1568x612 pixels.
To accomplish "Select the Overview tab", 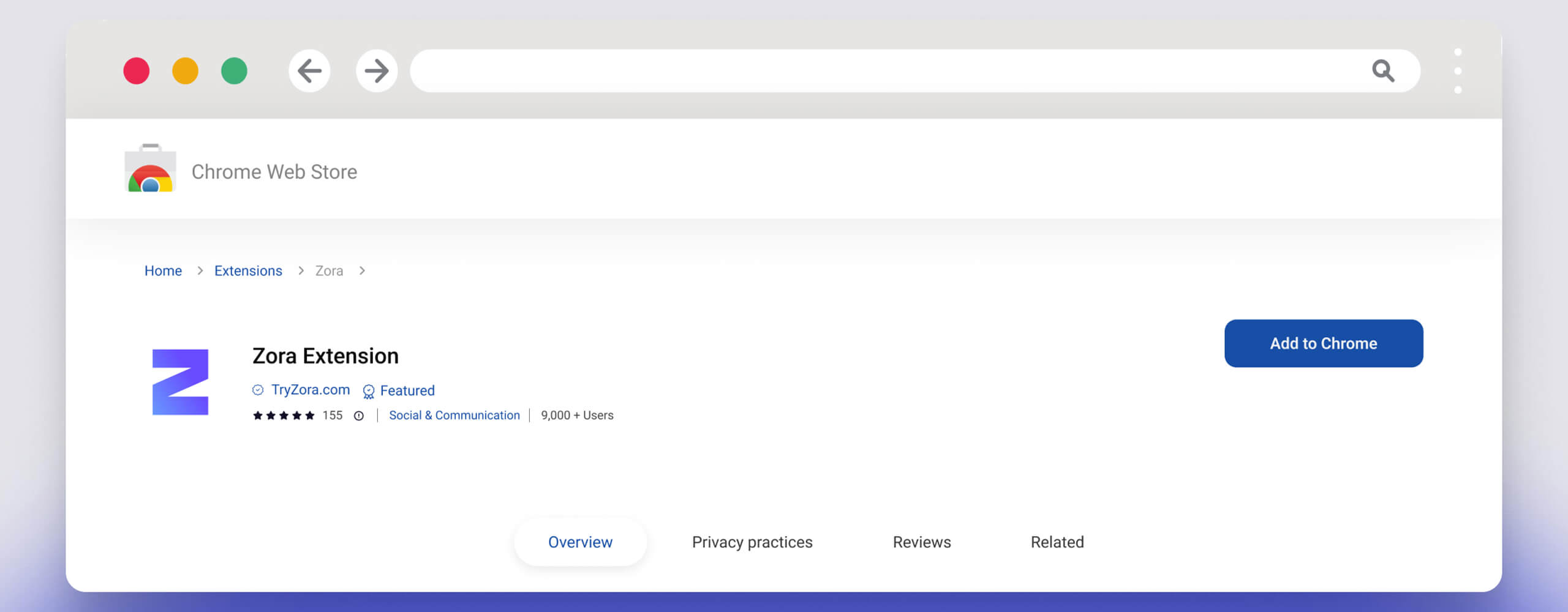I will pos(580,542).
